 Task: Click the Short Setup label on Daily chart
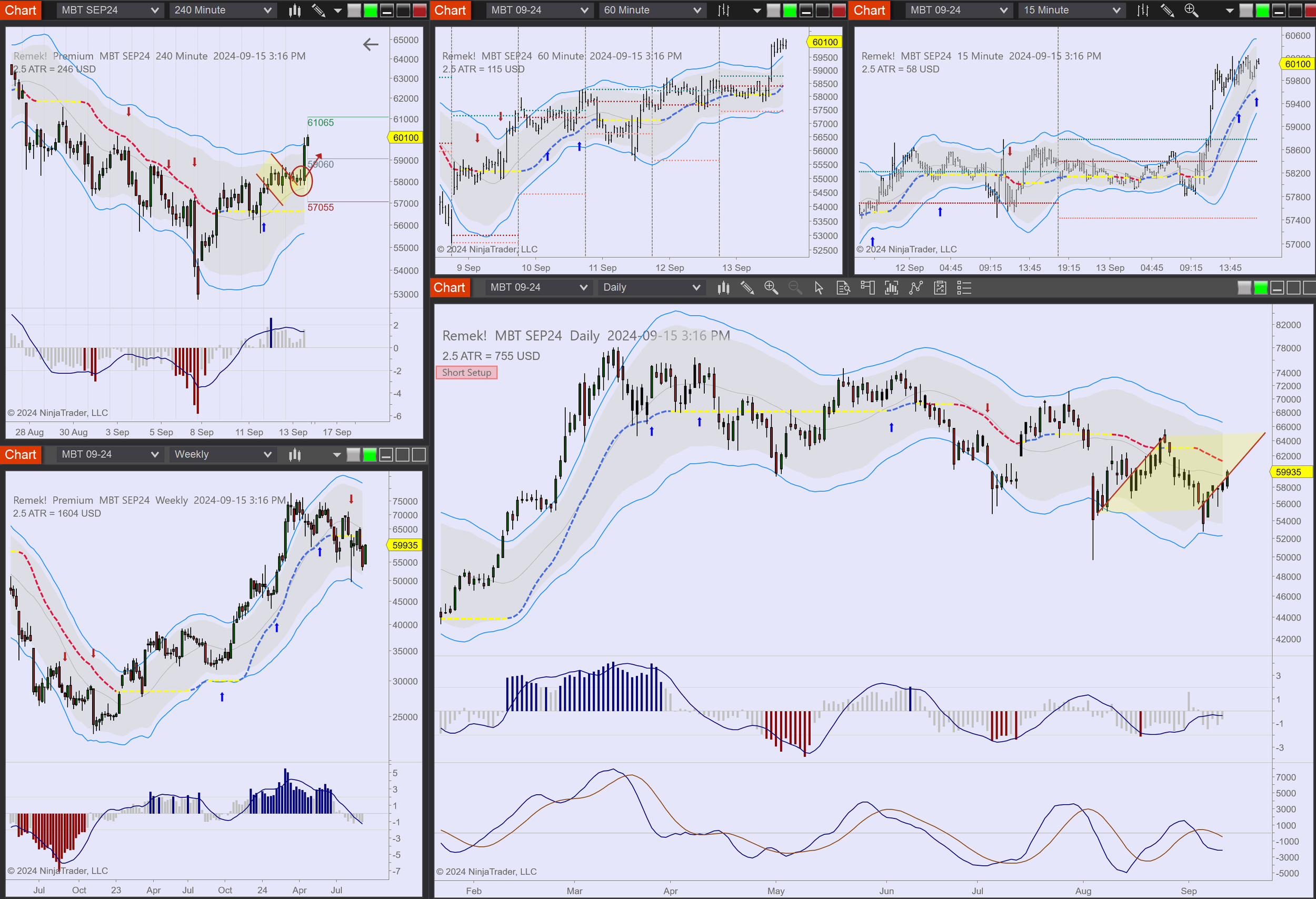[x=466, y=372]
